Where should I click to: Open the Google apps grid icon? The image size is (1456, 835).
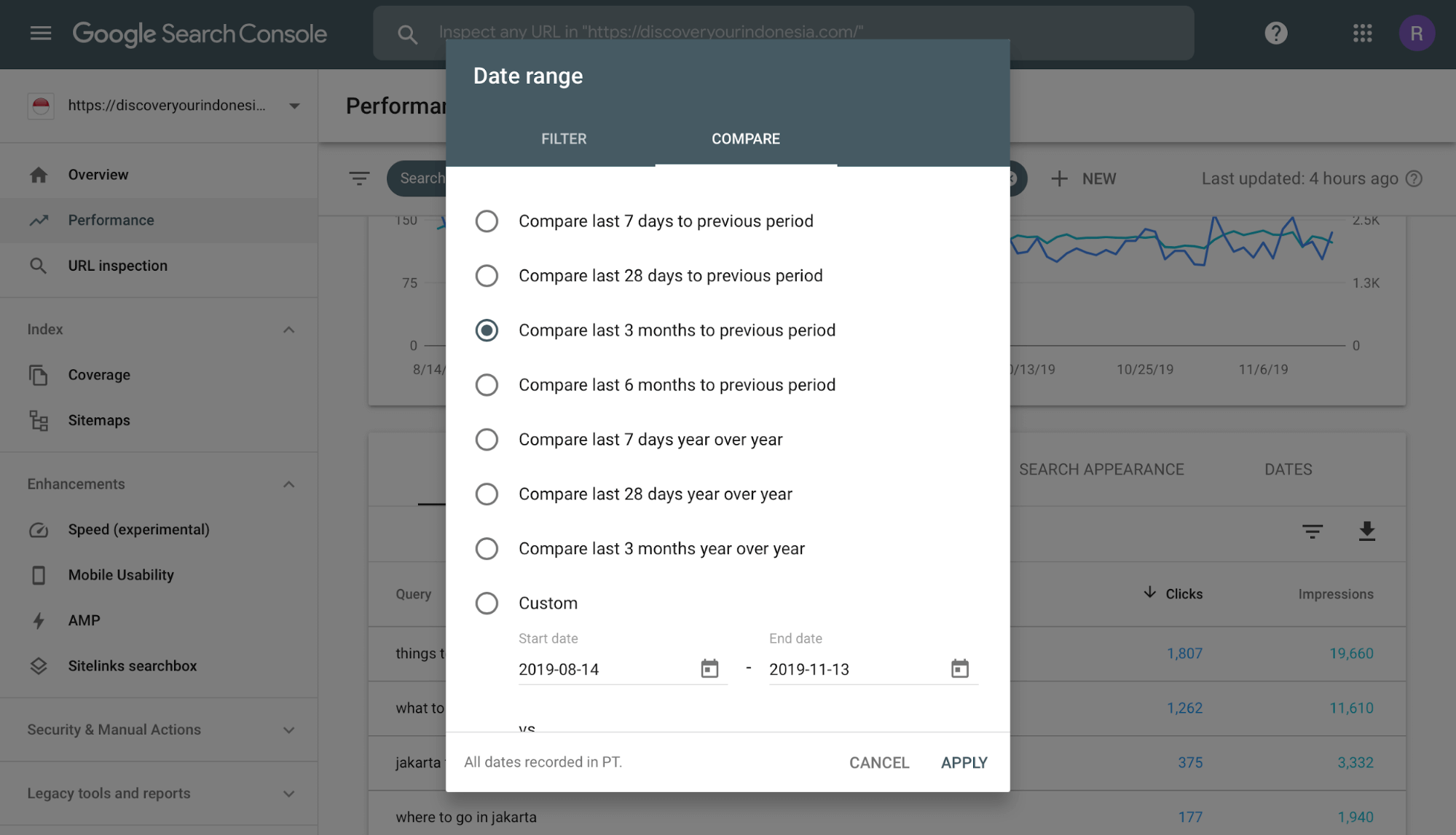(1362, 33)
